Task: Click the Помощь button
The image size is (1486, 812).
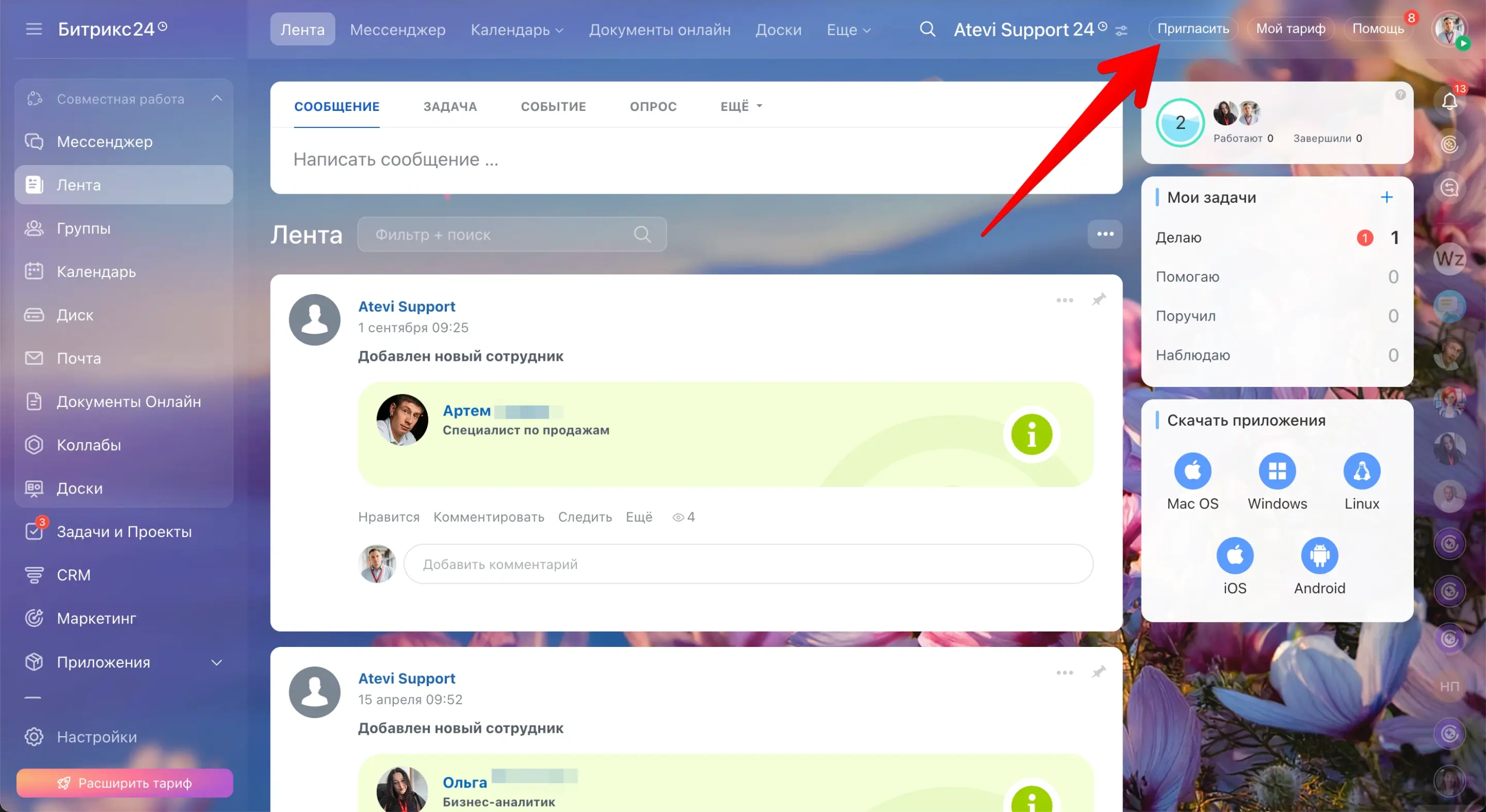Action: pos(1378,29)
